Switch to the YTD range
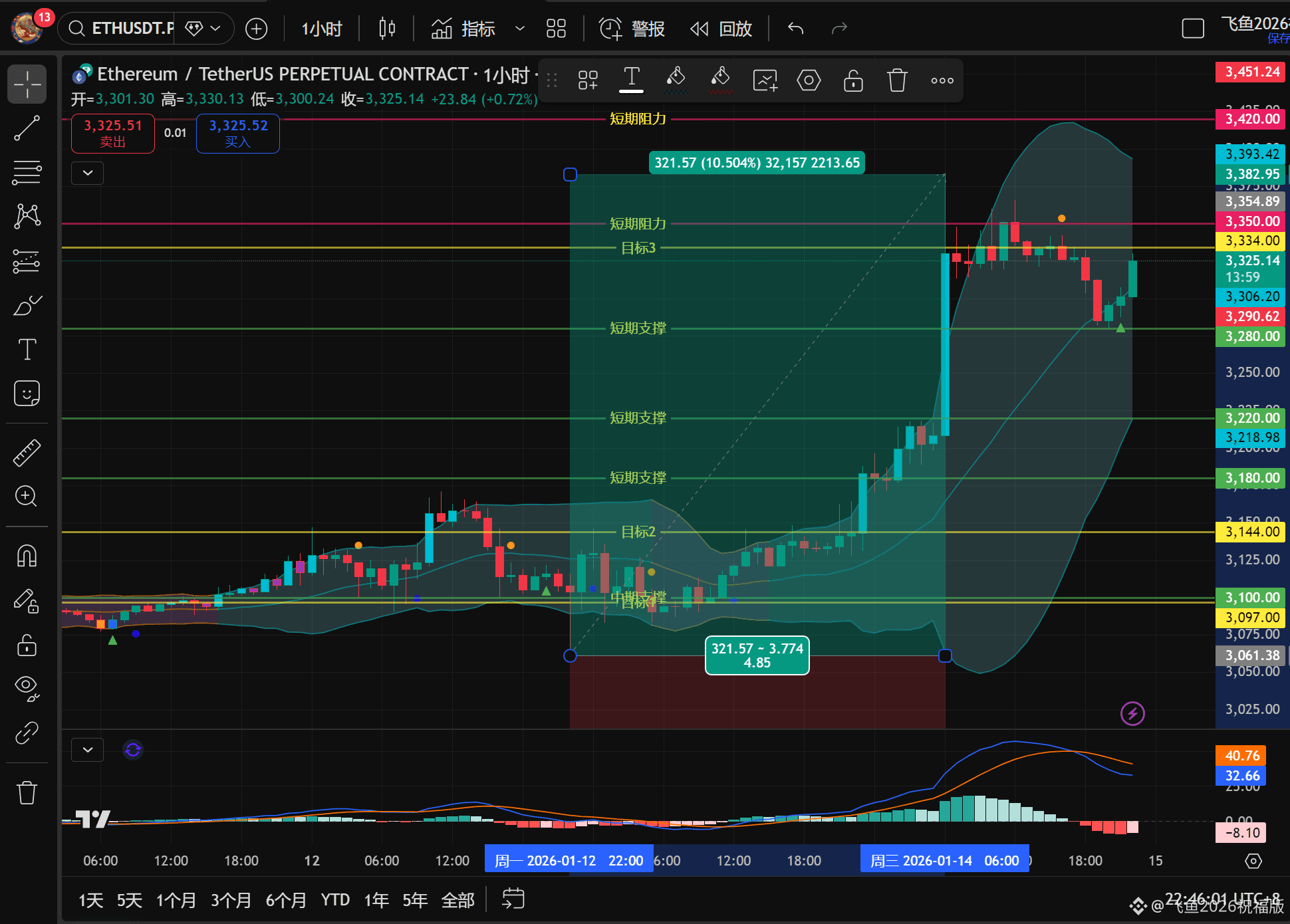 (x=335, y=900)
